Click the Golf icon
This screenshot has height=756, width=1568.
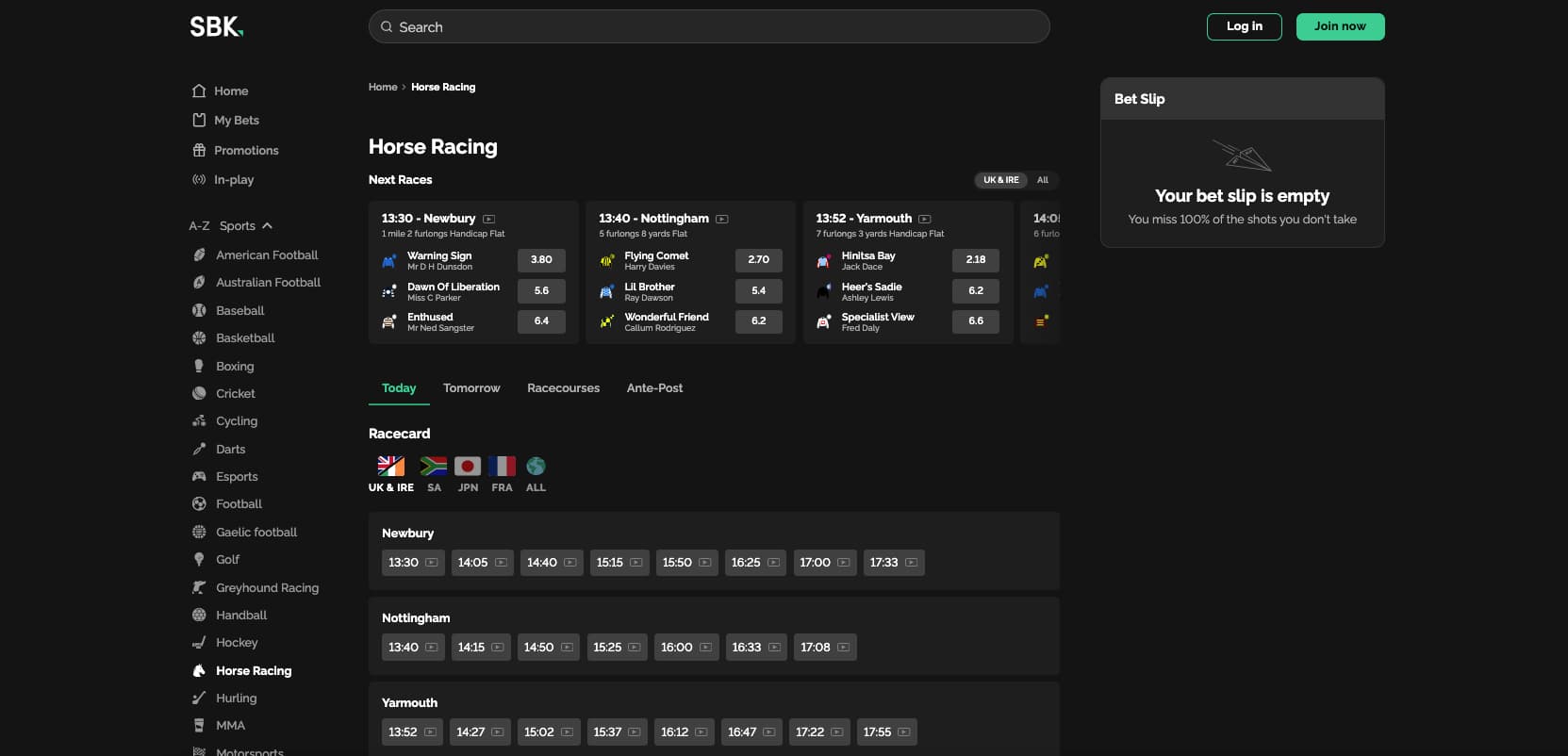tap(199, 560)
